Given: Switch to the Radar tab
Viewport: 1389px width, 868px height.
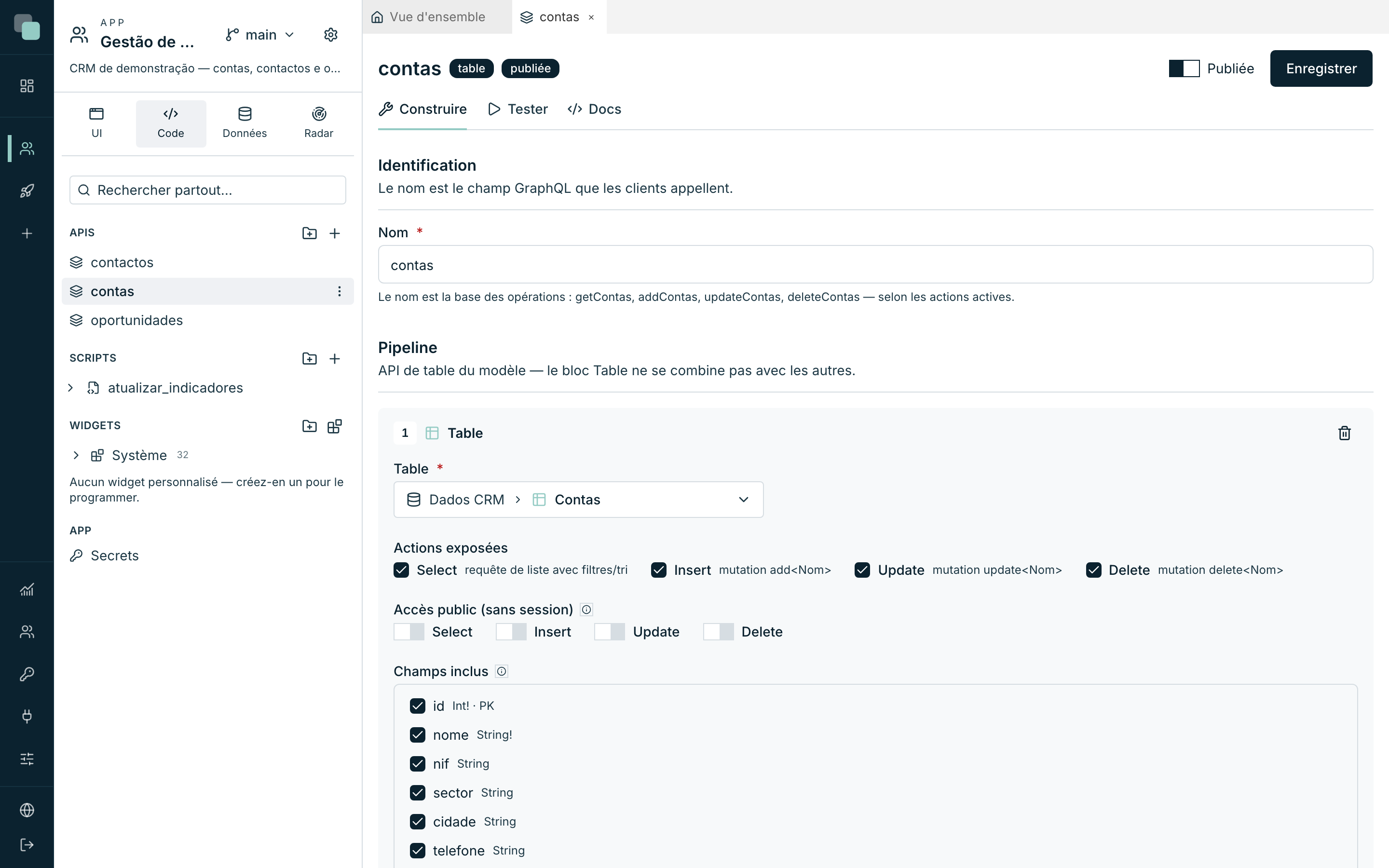Looking at the screenshot, I should coord(318,123).
